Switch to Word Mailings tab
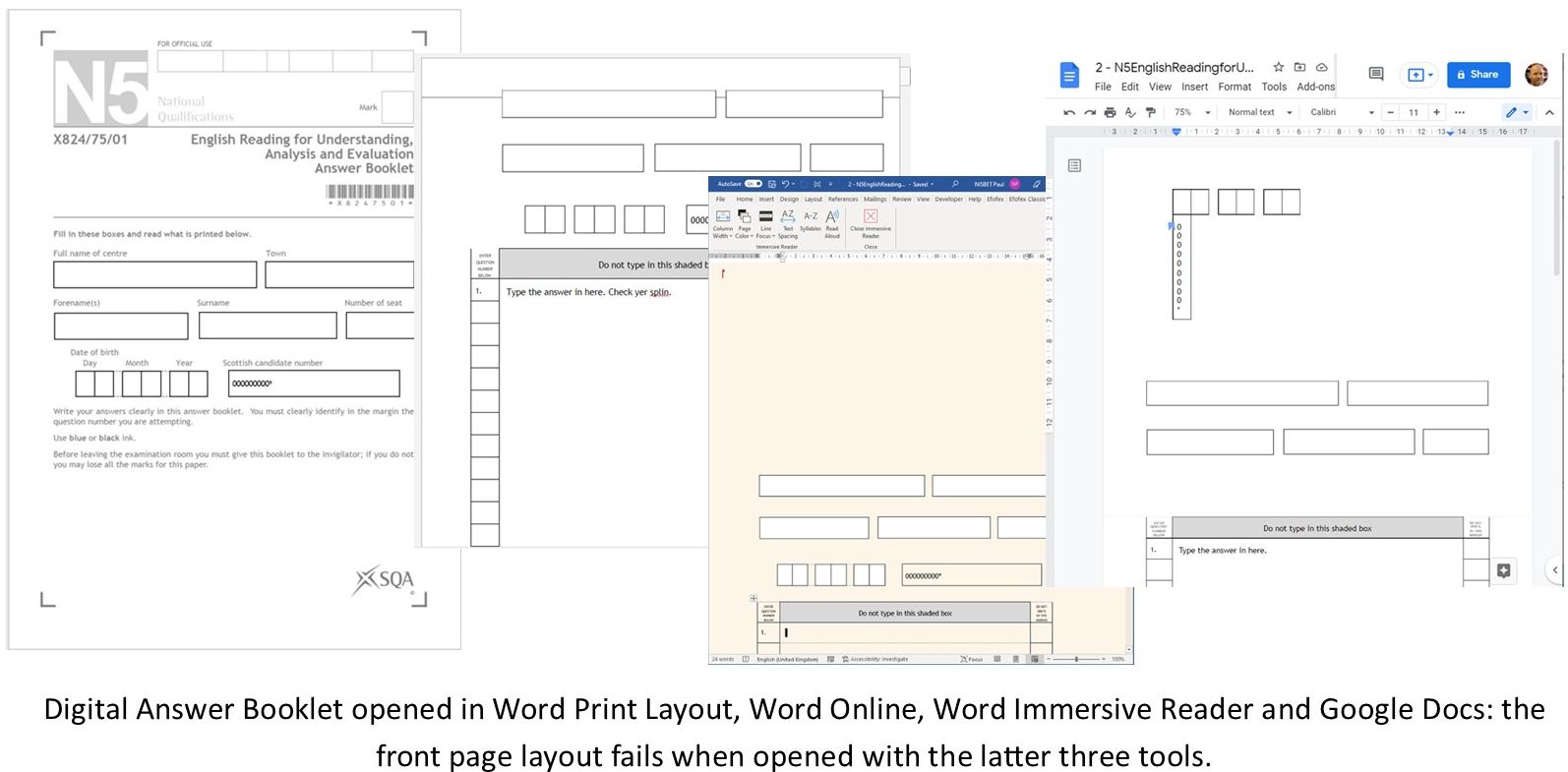Screen dimensions: 1568x772 (x=874, y=199)
